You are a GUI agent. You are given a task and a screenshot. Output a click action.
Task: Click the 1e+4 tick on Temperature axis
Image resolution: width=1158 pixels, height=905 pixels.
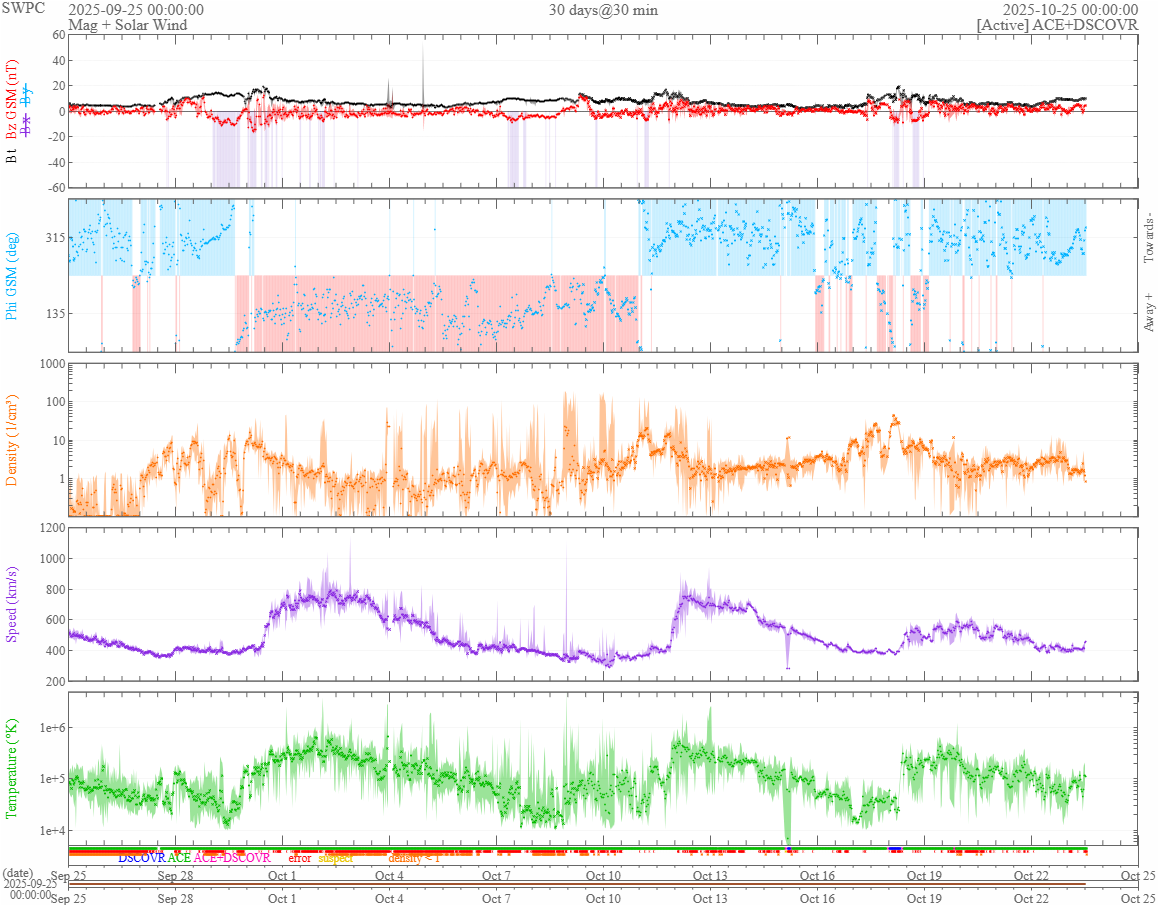[51, 831]
